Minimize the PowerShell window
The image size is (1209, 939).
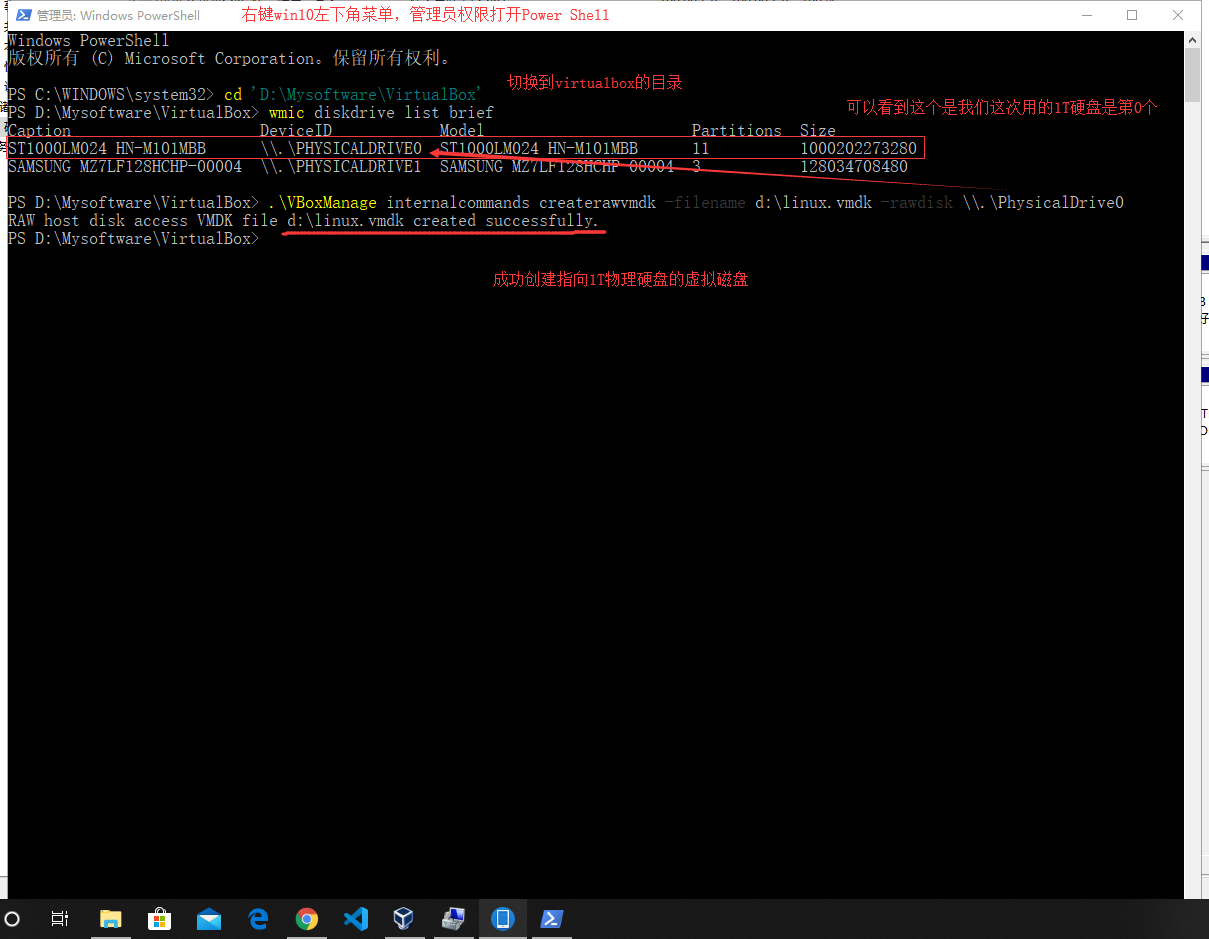pyautogui.click(x=1085, y=15)
